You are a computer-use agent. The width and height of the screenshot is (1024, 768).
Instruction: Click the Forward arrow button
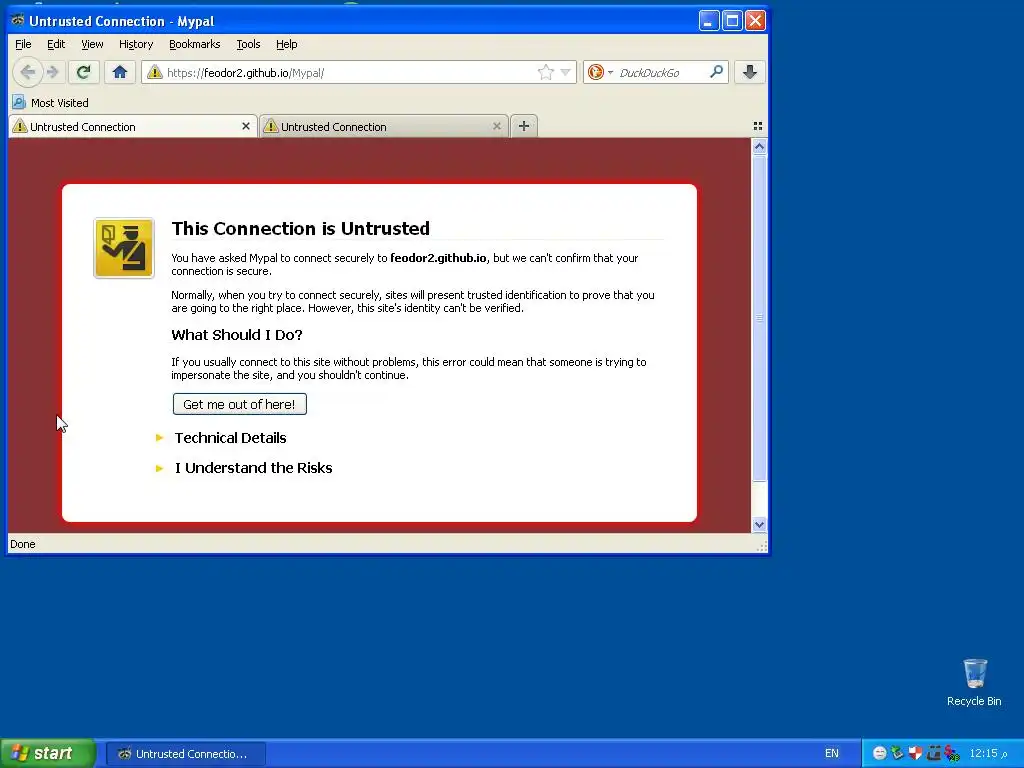tap(54, 72)
